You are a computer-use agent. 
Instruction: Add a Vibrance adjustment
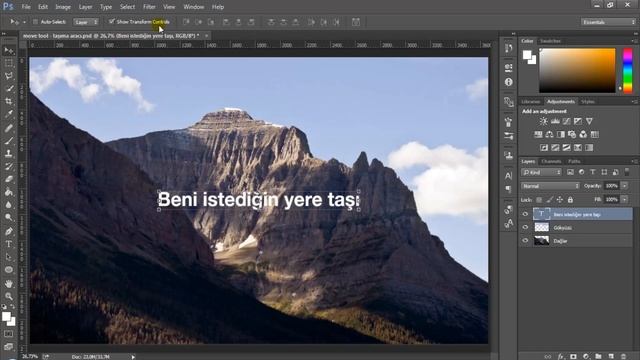(x=589, y=121)
